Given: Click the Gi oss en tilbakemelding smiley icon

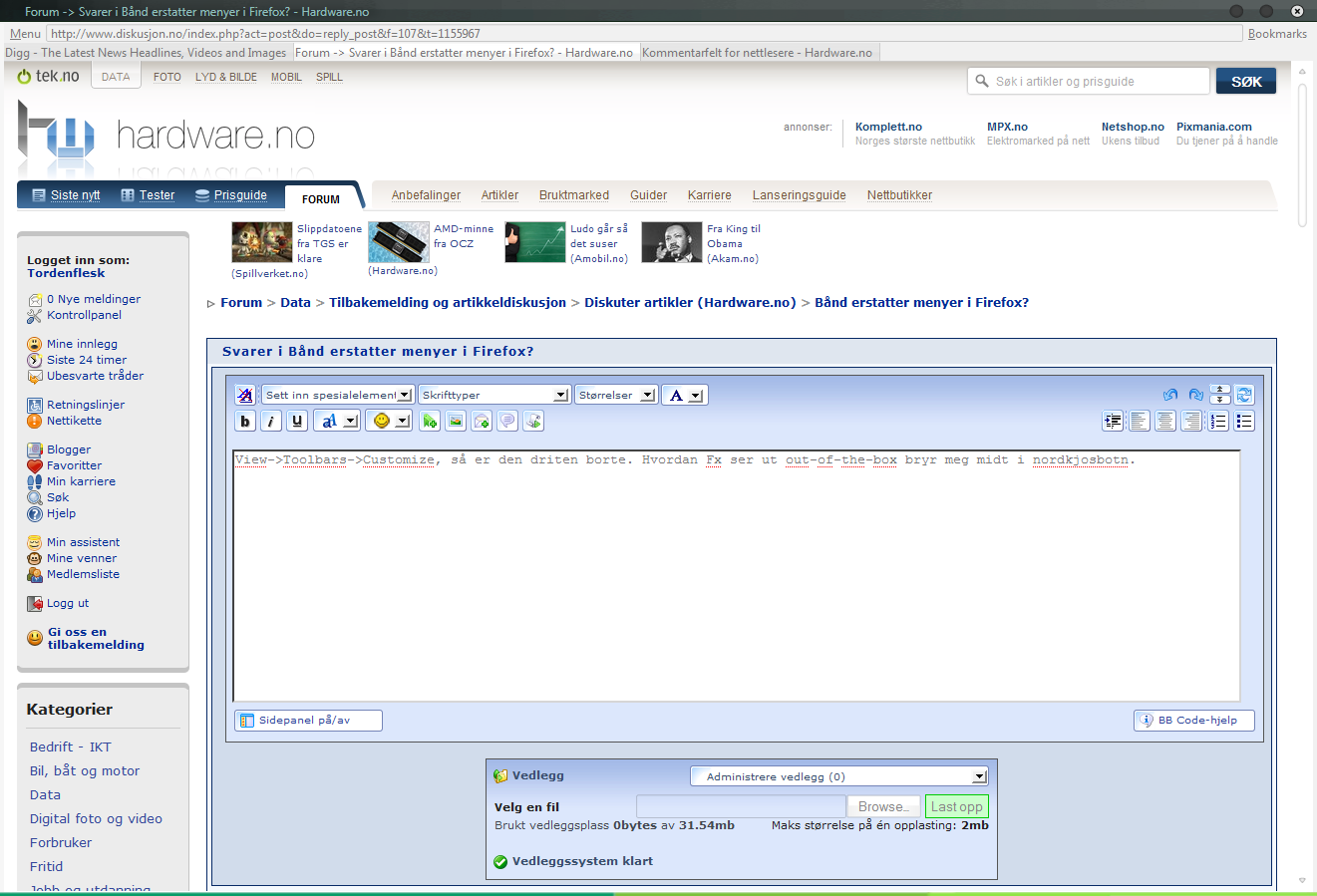Looking at the screenshot, I should tap(35, 638).
